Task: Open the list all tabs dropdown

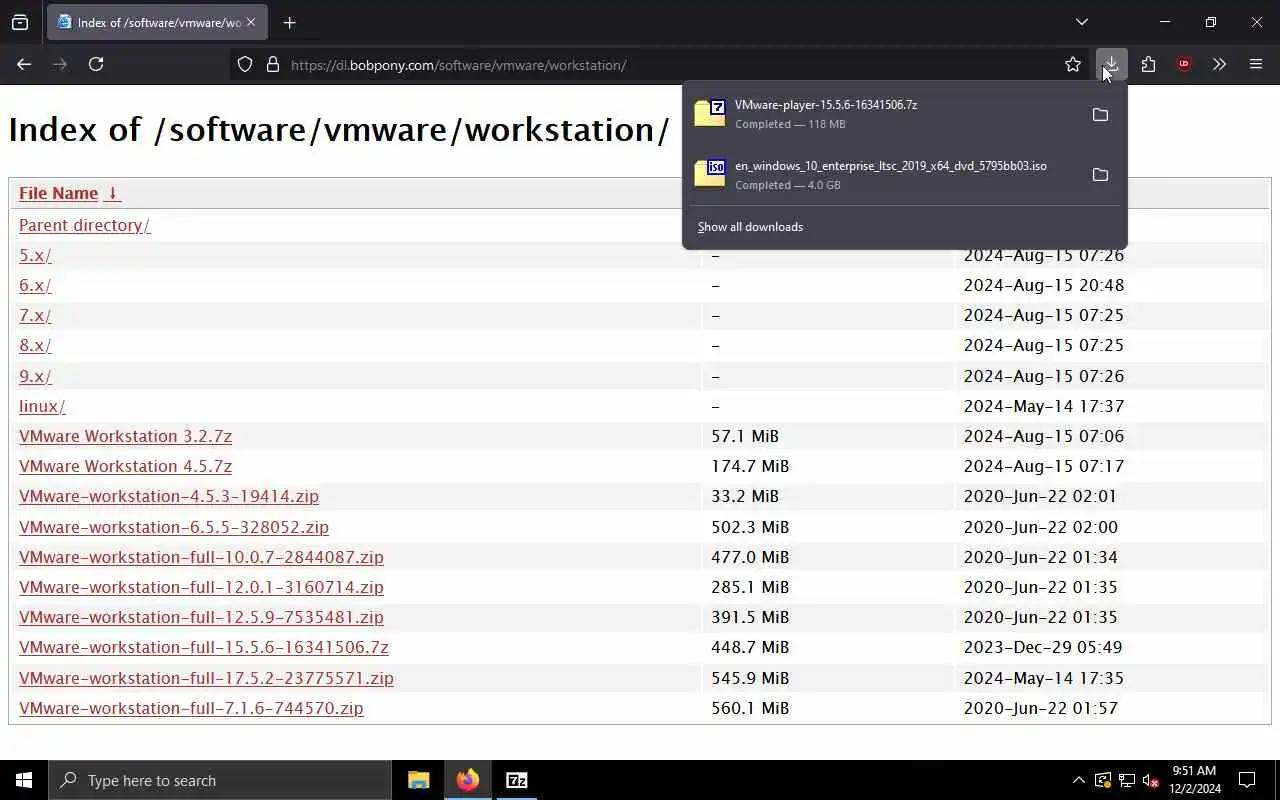Action: (x=1081, y=22)
